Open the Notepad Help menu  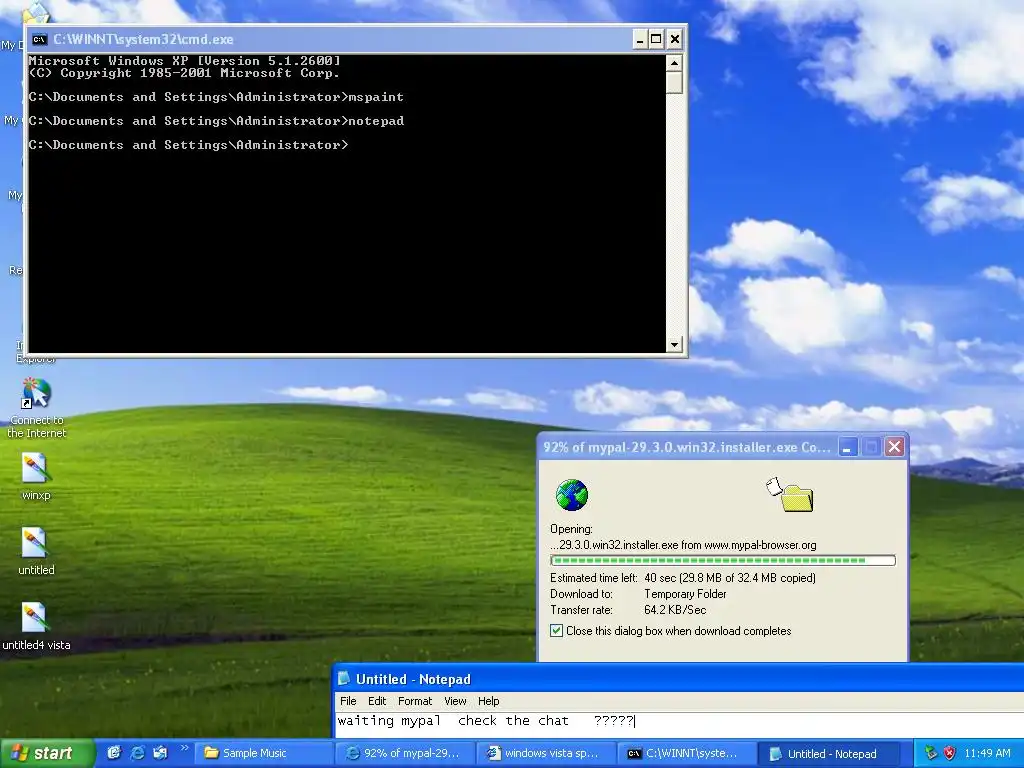(488, 701)
